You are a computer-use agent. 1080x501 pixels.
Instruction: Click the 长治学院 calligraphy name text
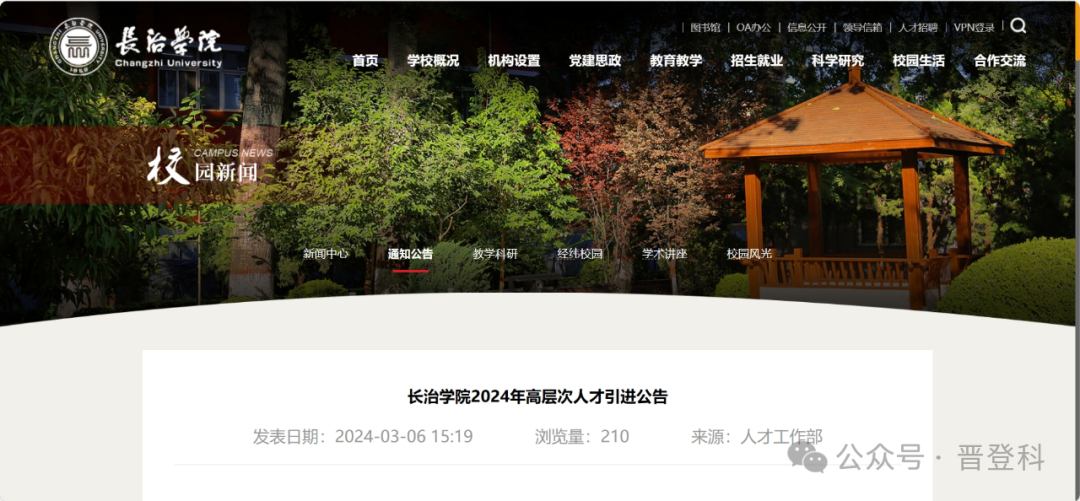(169, 41)
